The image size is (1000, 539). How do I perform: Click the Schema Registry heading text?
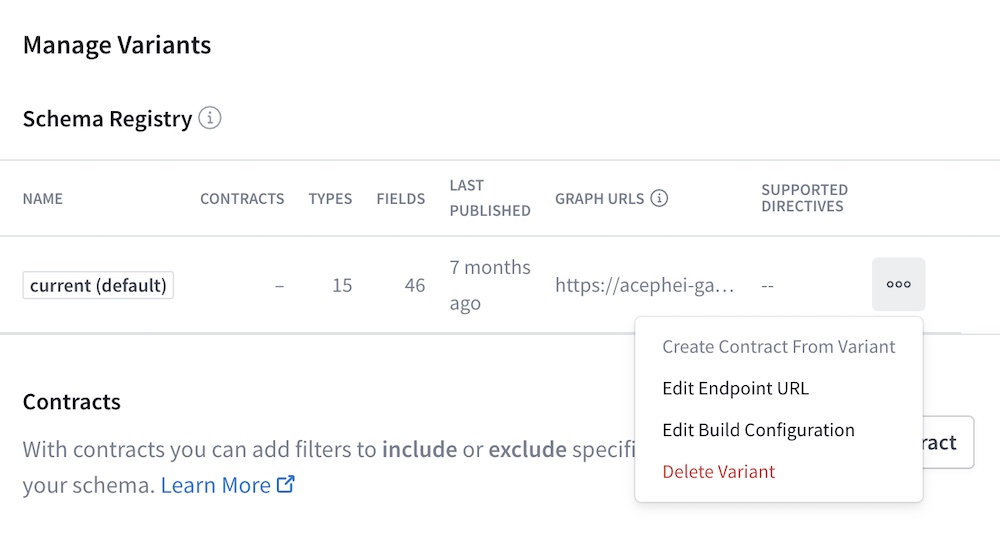[x=107, y=119]
